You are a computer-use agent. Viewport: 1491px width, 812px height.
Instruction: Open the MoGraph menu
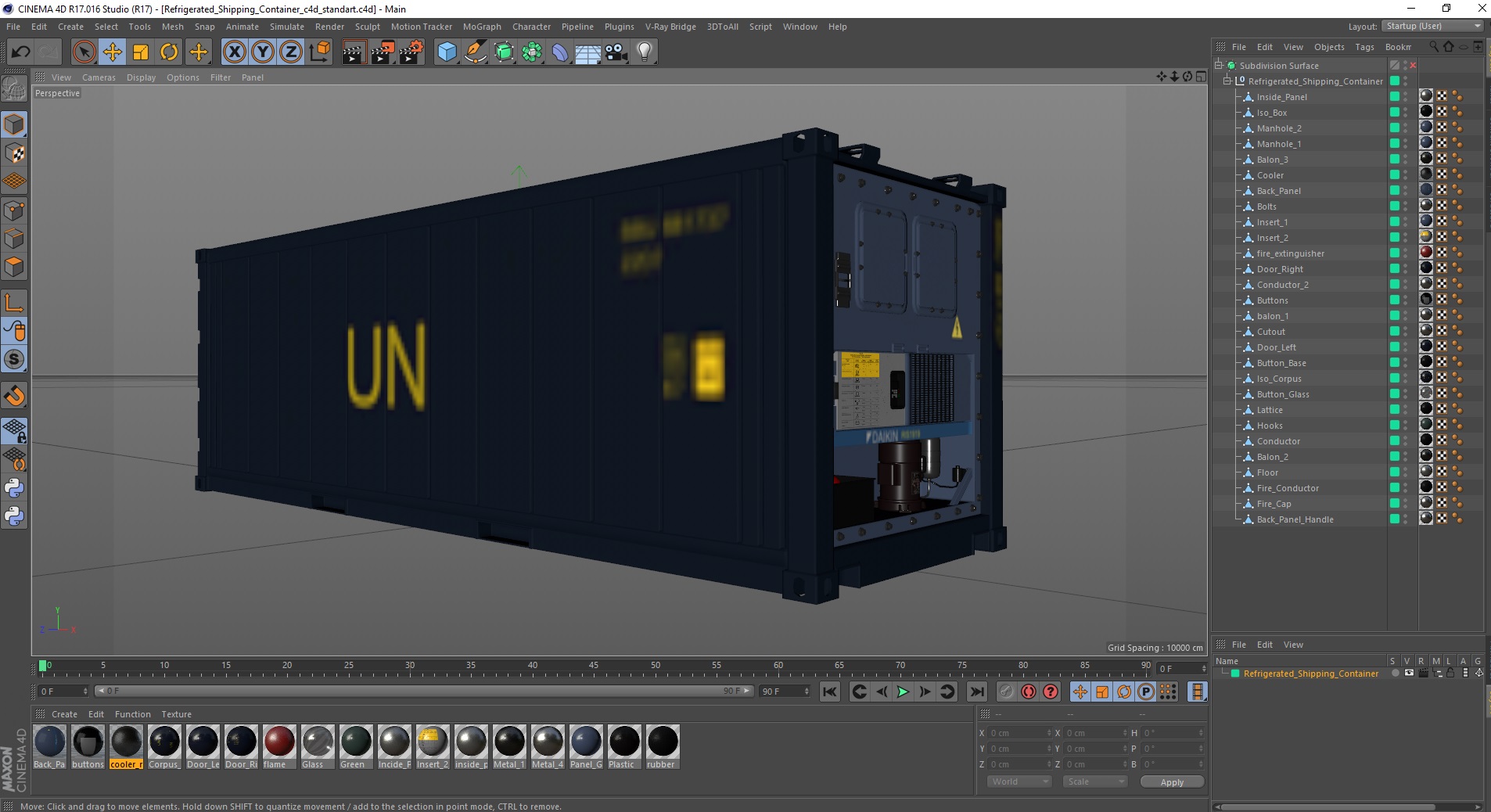pyautogui.click(x=482, y=27)
